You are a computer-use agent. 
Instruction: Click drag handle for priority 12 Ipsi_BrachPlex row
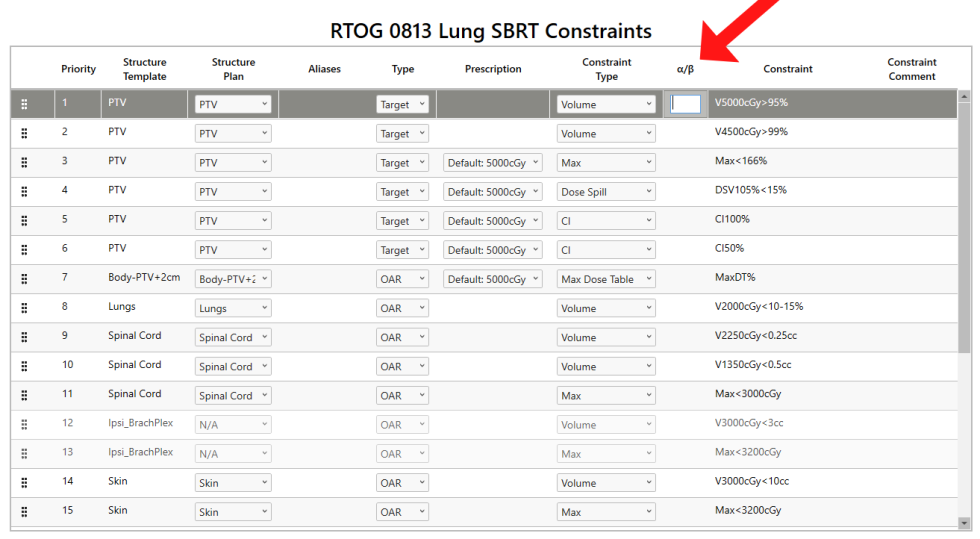(24, 424)
